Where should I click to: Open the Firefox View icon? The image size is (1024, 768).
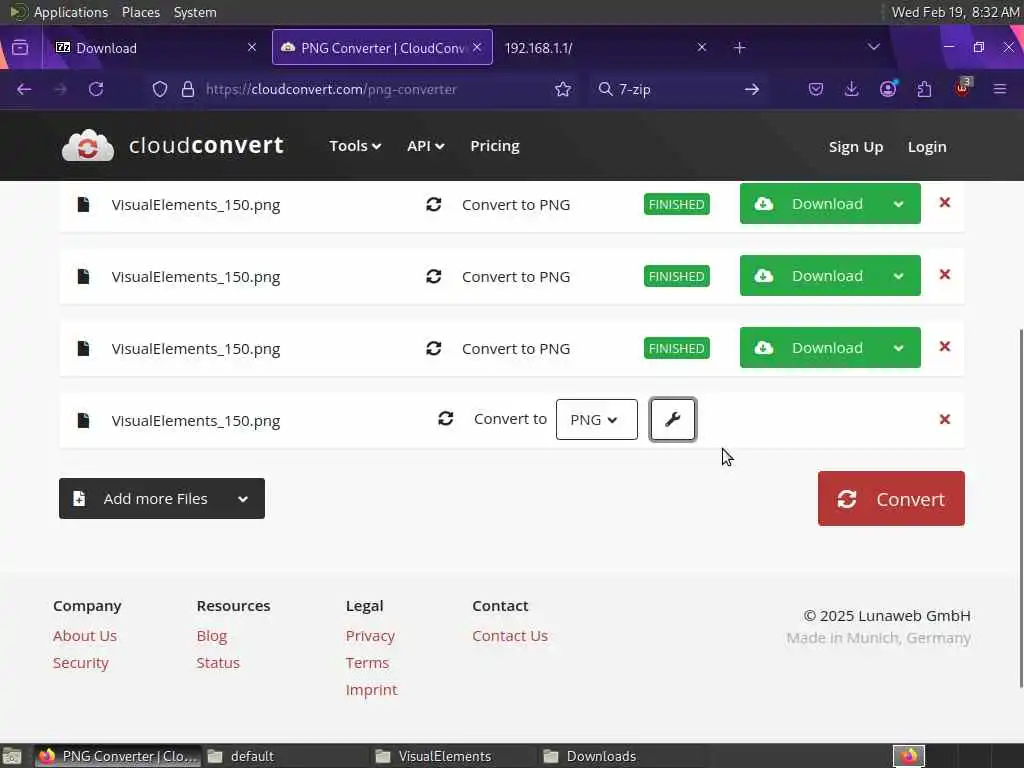tap(20, 48)
